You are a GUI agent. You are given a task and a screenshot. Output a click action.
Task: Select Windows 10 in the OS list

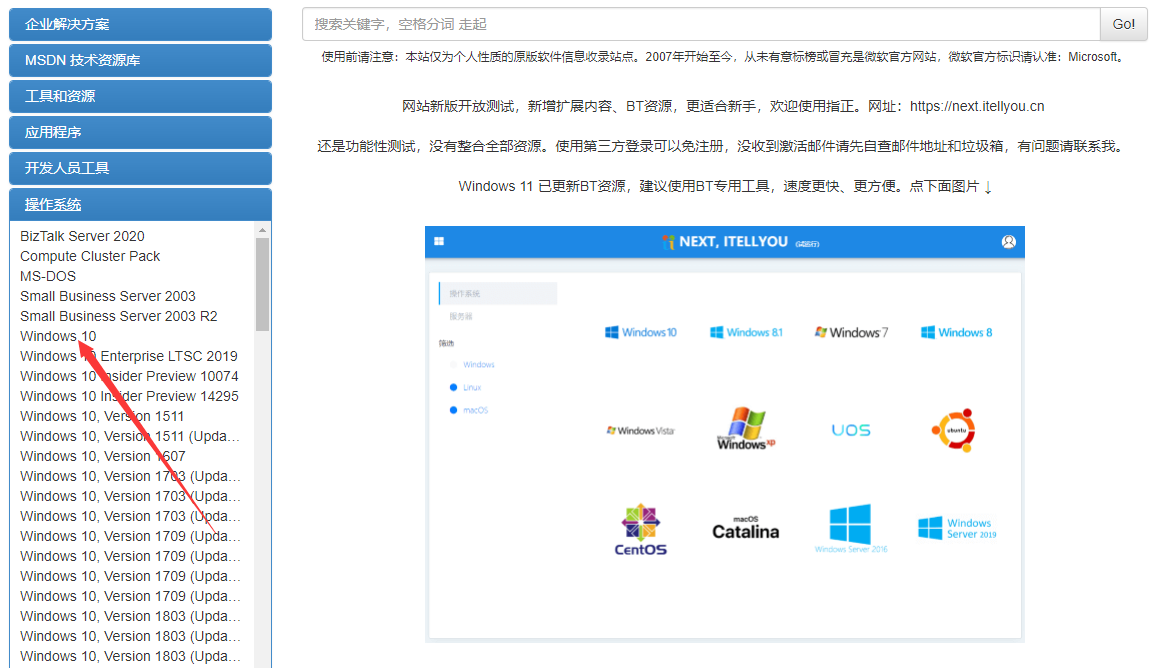[x=58, y=336]
